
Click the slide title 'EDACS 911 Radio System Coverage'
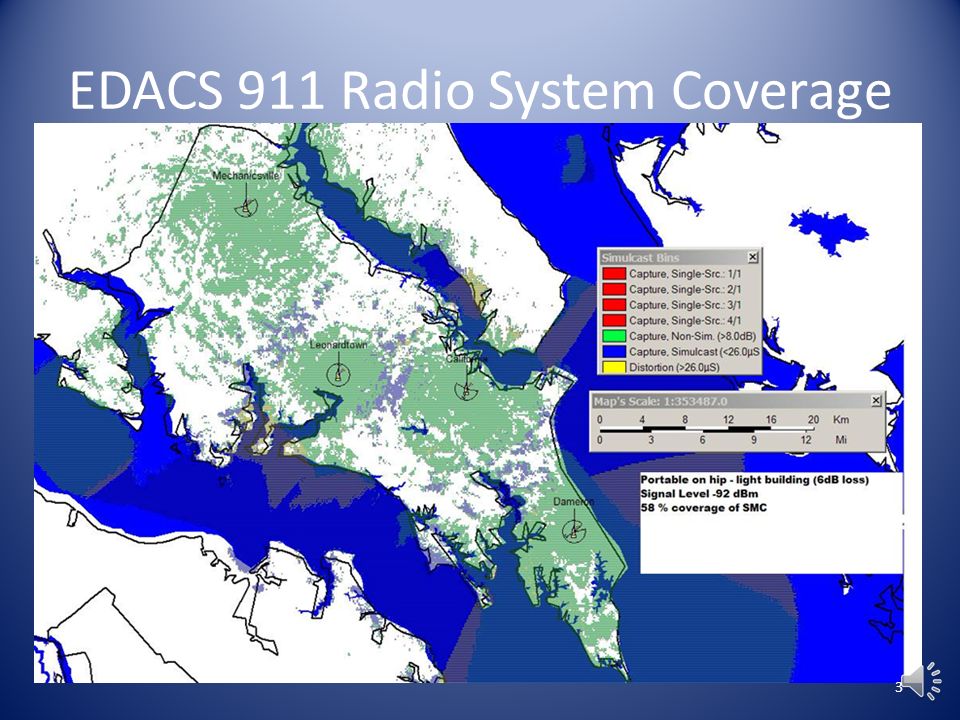480,91
